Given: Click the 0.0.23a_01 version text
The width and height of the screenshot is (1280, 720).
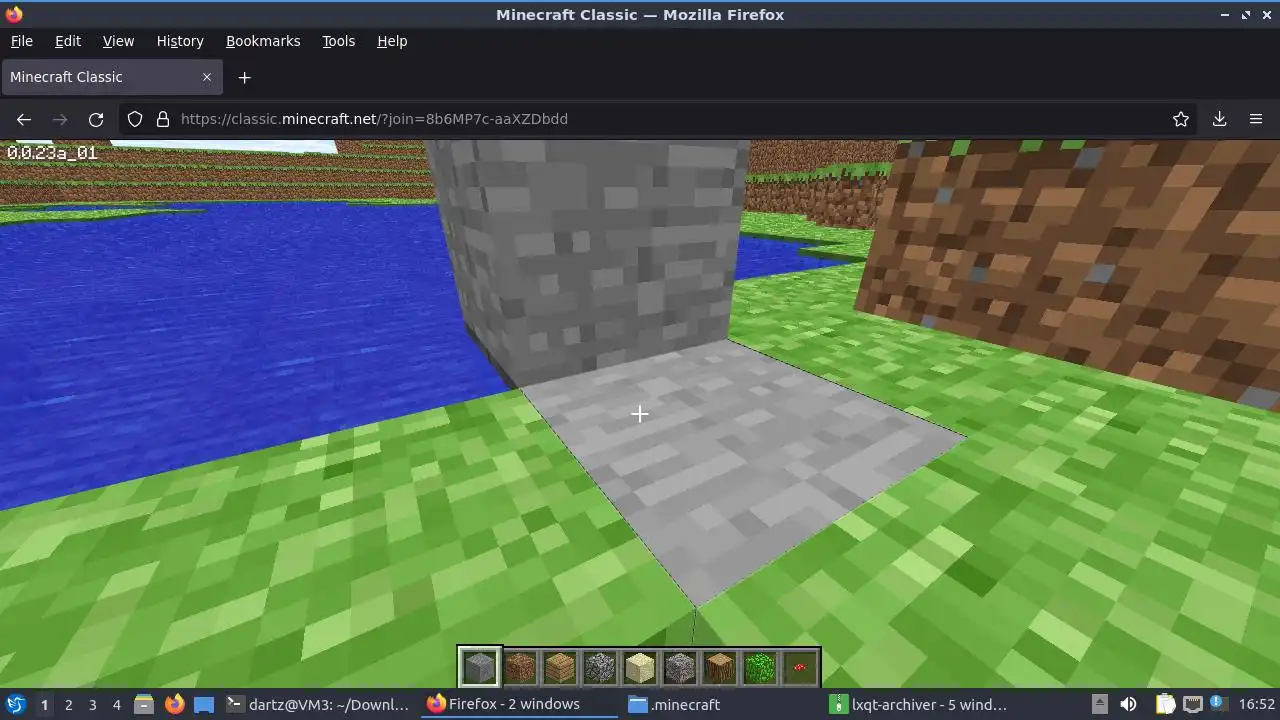Looking at the screenshot, I should pos(52,153).
